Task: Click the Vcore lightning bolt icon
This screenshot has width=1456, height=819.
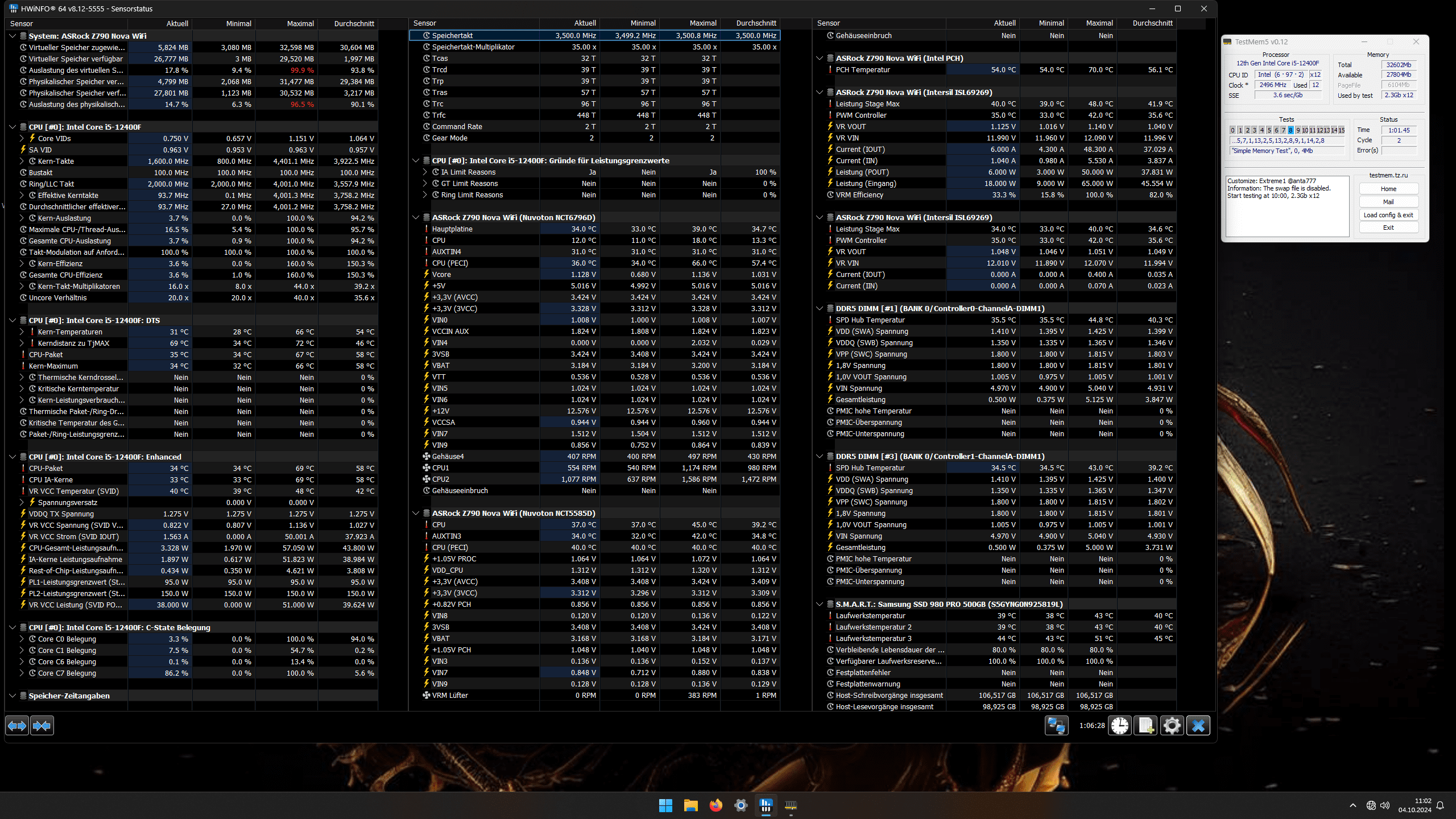Action: coord(426,274)
